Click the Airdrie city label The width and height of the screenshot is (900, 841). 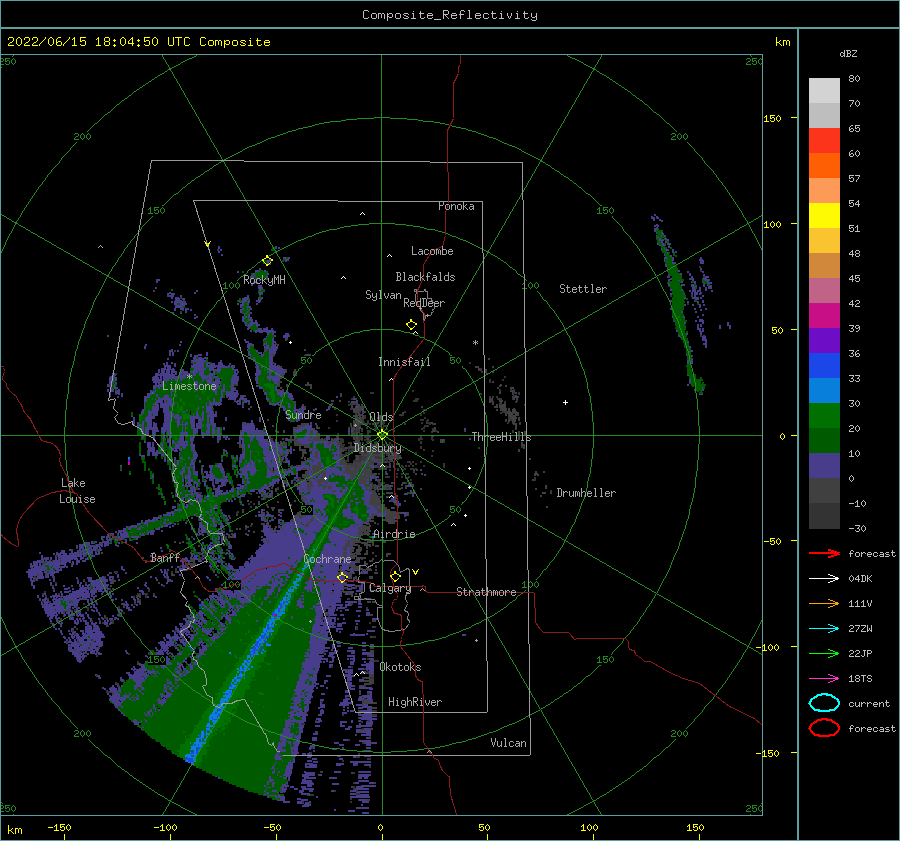[x=394, y=534]
